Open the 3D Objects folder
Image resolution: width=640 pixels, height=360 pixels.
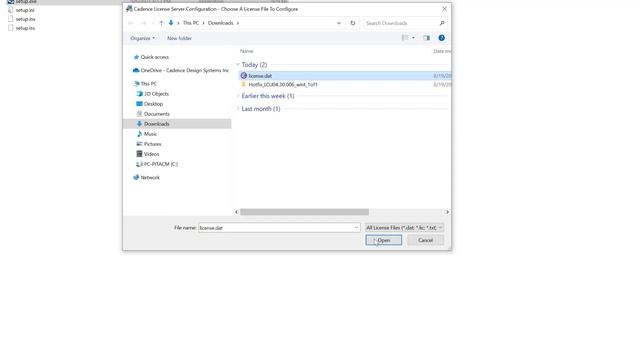pos(156,94)
